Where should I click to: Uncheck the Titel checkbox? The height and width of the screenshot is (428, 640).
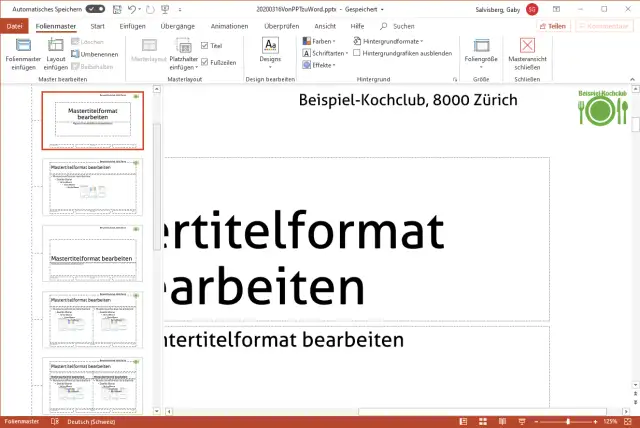tap(205, 45)
